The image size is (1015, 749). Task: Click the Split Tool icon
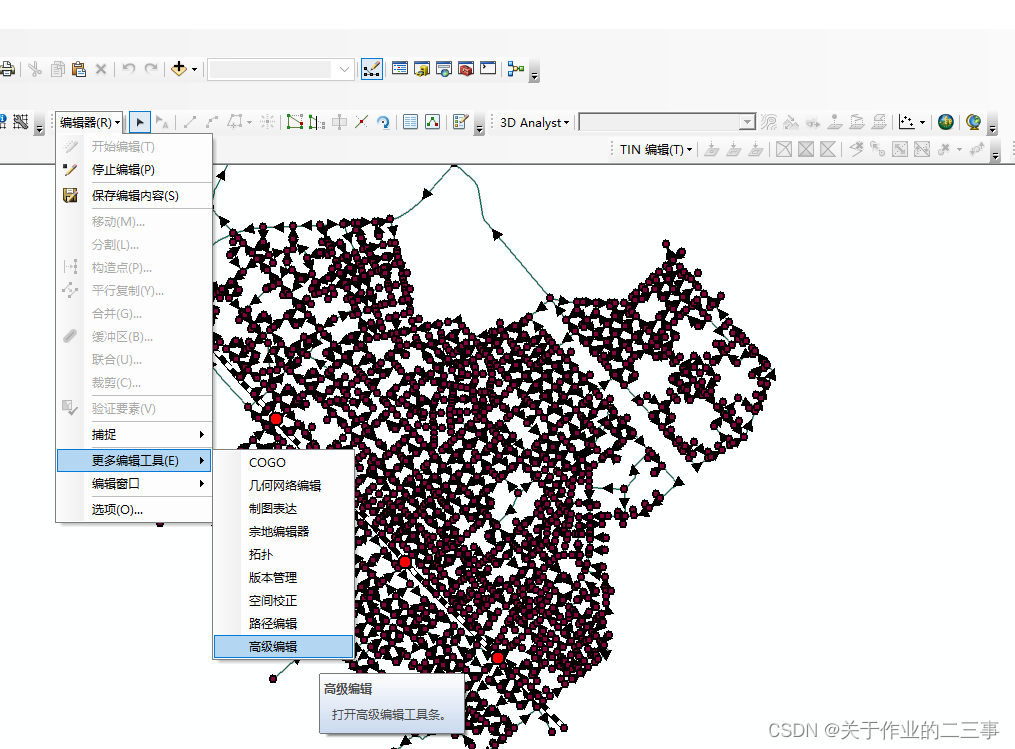point(362,122)
